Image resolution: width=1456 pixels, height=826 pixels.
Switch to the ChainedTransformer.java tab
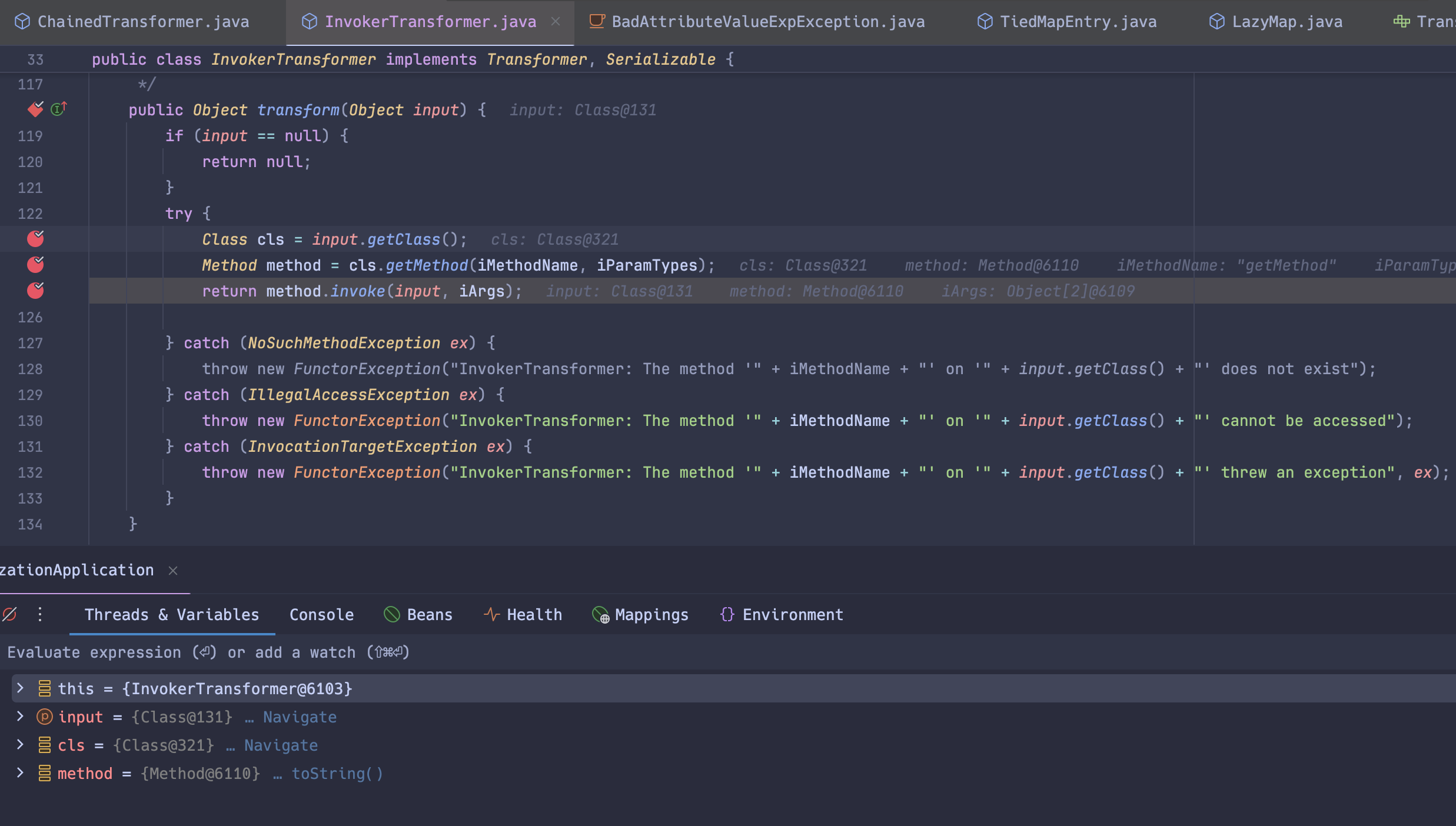tap(141, 21)
